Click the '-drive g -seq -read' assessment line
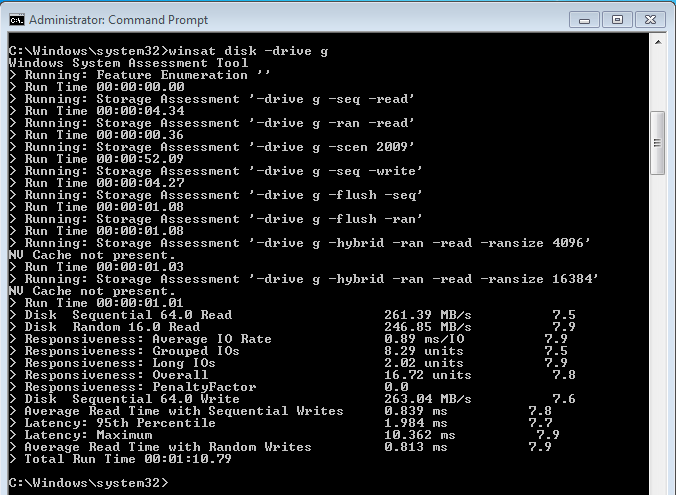Viewport: 676px width, 495px height. pyautogui.click(x=211, y=99)
